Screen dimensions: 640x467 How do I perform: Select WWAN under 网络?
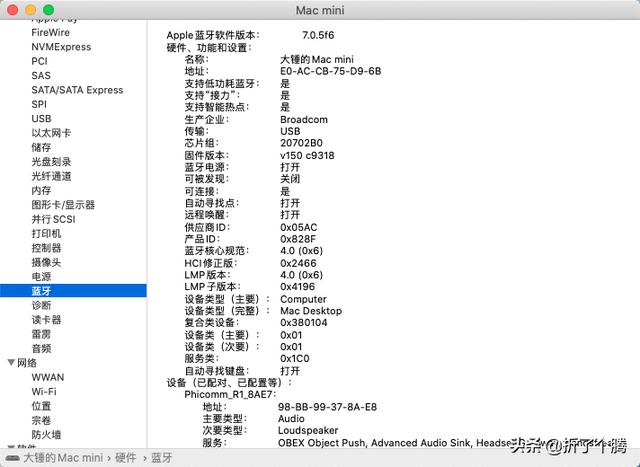click(48, 377)
